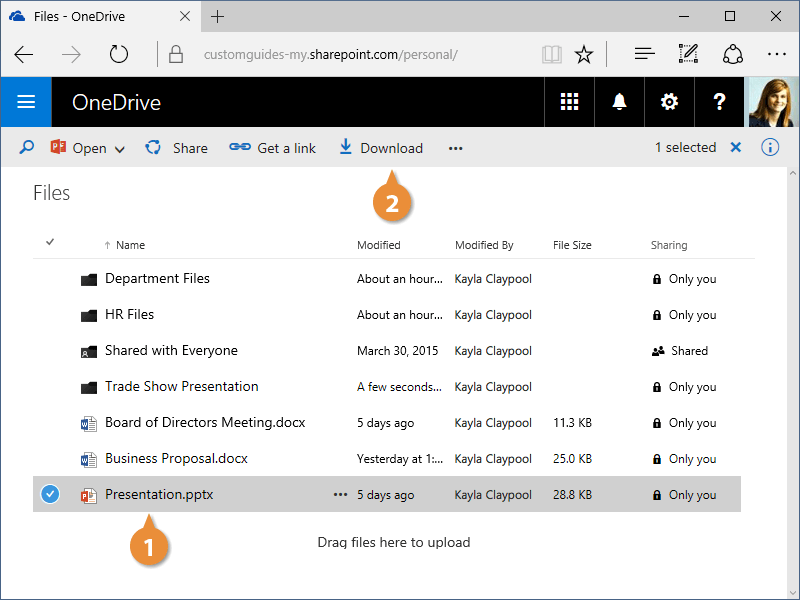
Task: Click Get a link button
Action: (273, 148)
